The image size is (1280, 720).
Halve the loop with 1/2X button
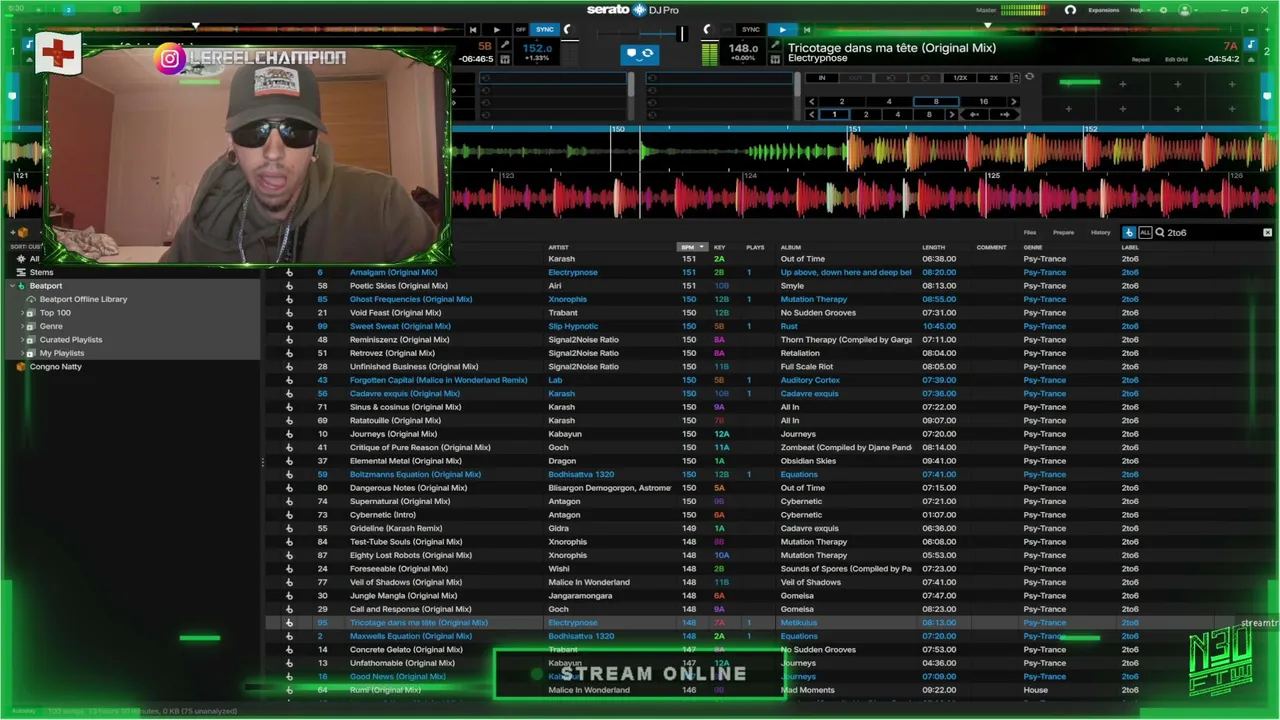click(x=960, y=78)
